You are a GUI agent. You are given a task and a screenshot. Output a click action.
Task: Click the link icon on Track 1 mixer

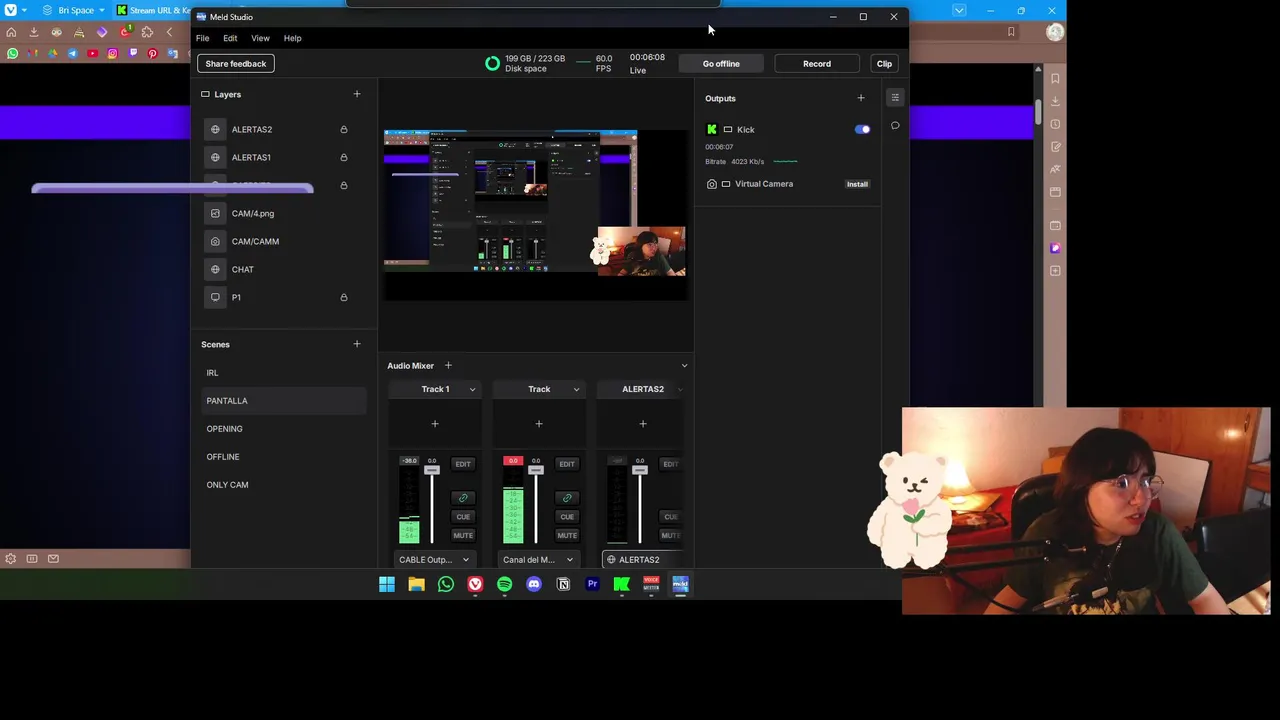[x=463, y=498]
